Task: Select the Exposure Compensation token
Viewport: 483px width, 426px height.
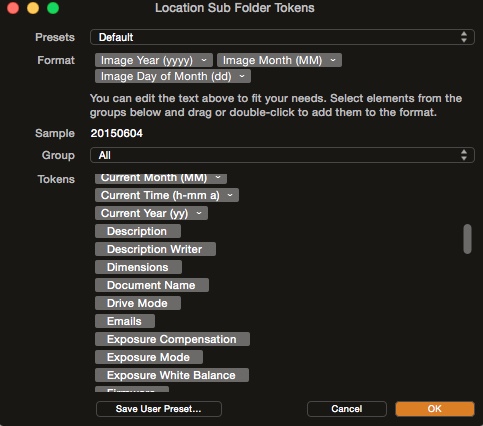Action: click(x=172, y=339)
